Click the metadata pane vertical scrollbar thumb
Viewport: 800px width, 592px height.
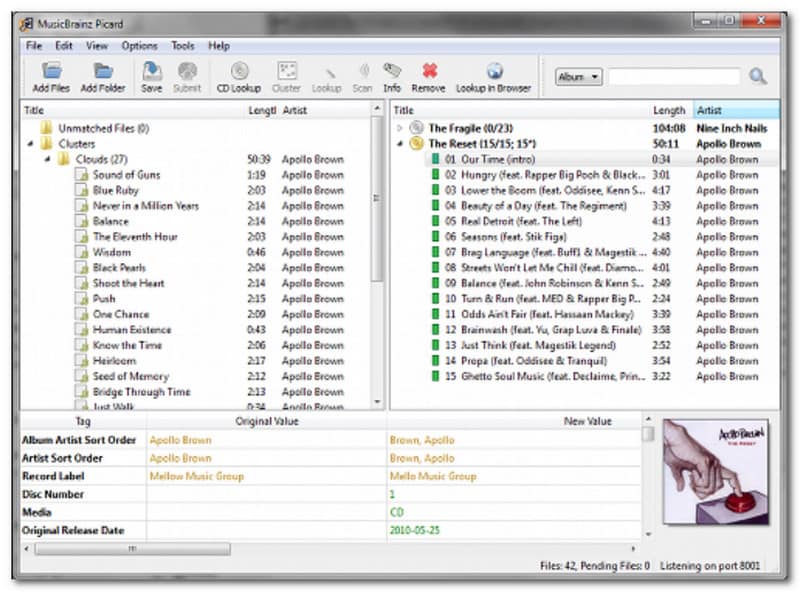pos(648,434)
